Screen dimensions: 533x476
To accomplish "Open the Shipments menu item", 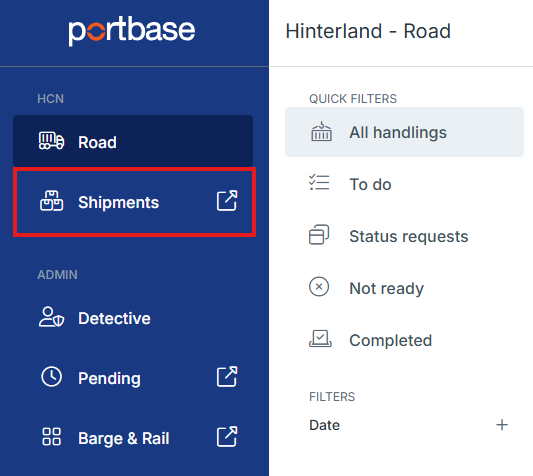I will tap(134, 202).
